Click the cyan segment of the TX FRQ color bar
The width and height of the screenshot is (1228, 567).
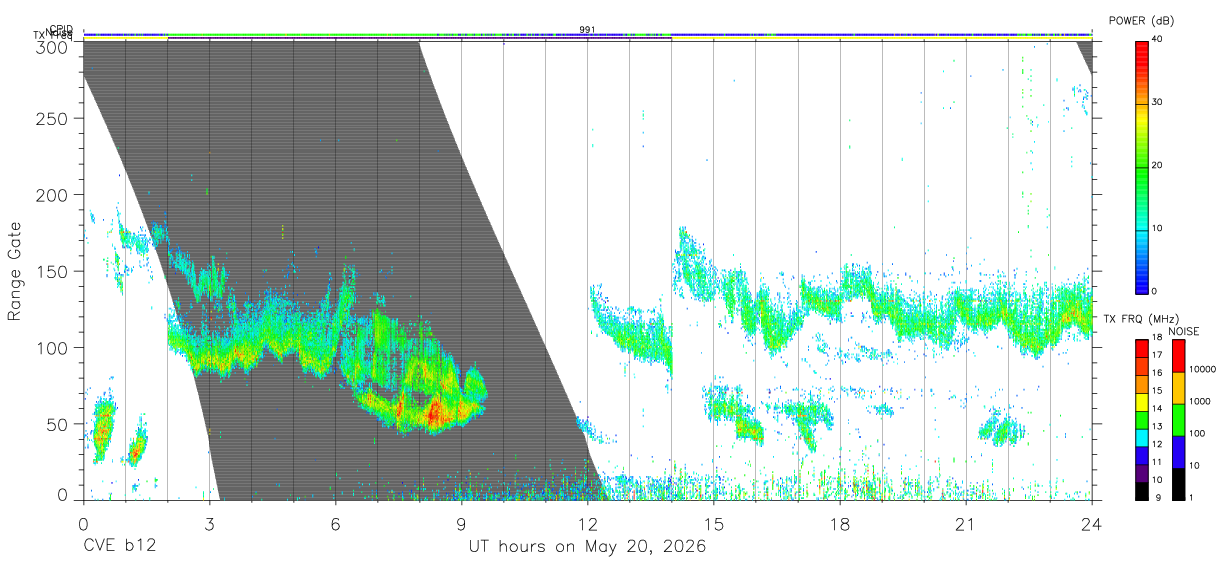coord(1141,436)
